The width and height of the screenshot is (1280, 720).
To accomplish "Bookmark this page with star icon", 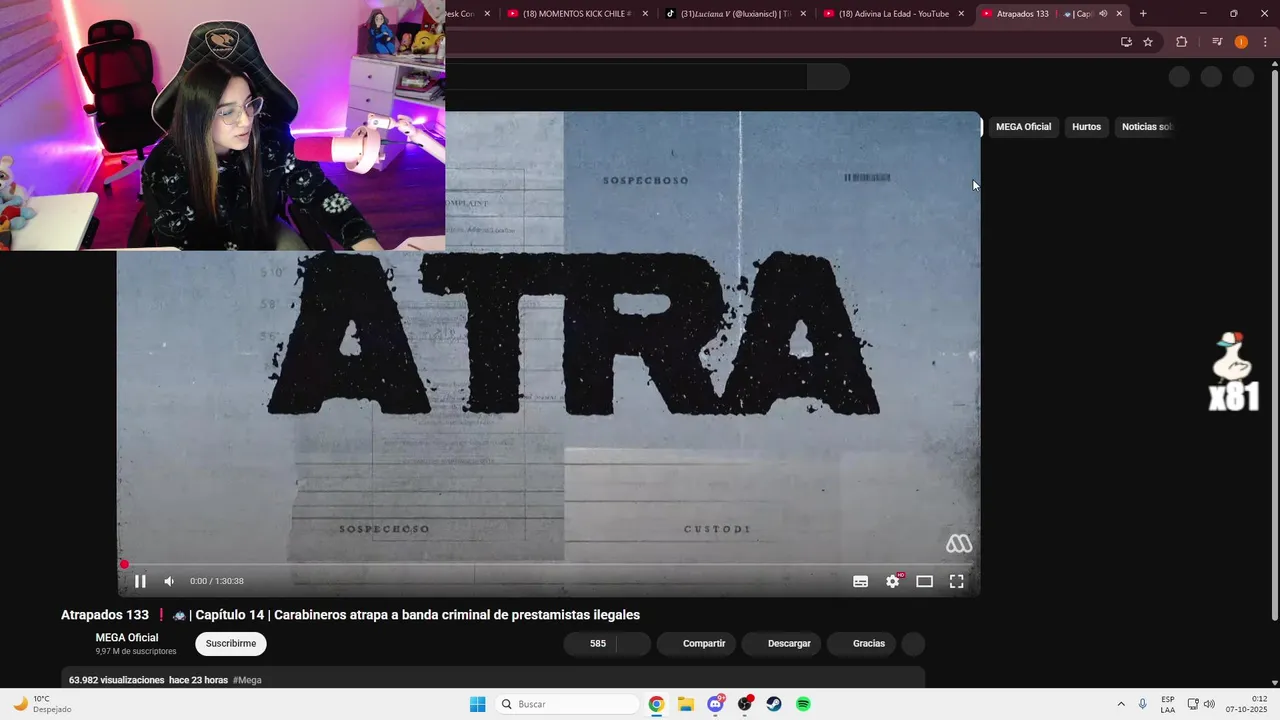I will [1148, 42].
